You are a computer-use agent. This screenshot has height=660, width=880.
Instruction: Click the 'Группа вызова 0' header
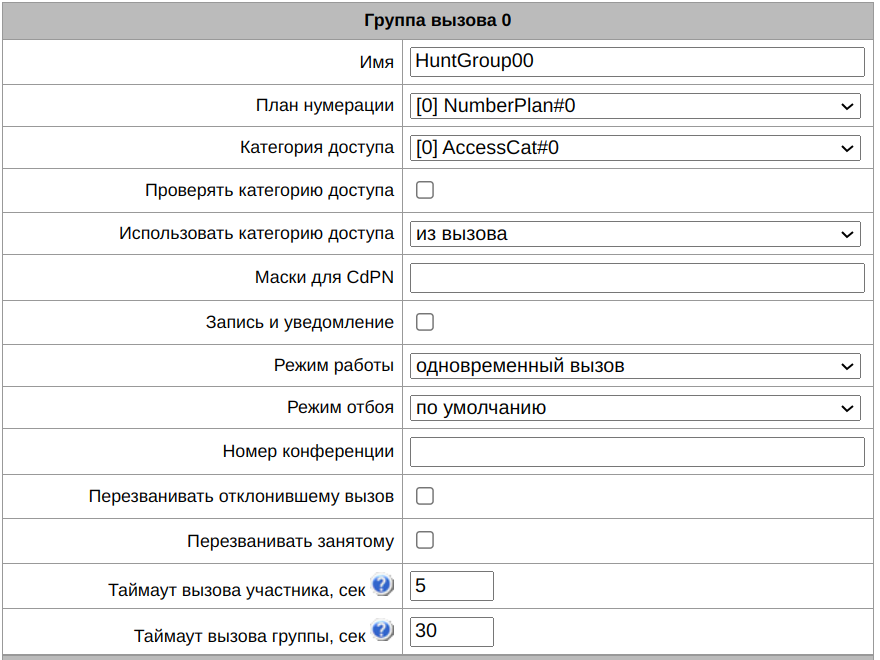tap(438, 19)
